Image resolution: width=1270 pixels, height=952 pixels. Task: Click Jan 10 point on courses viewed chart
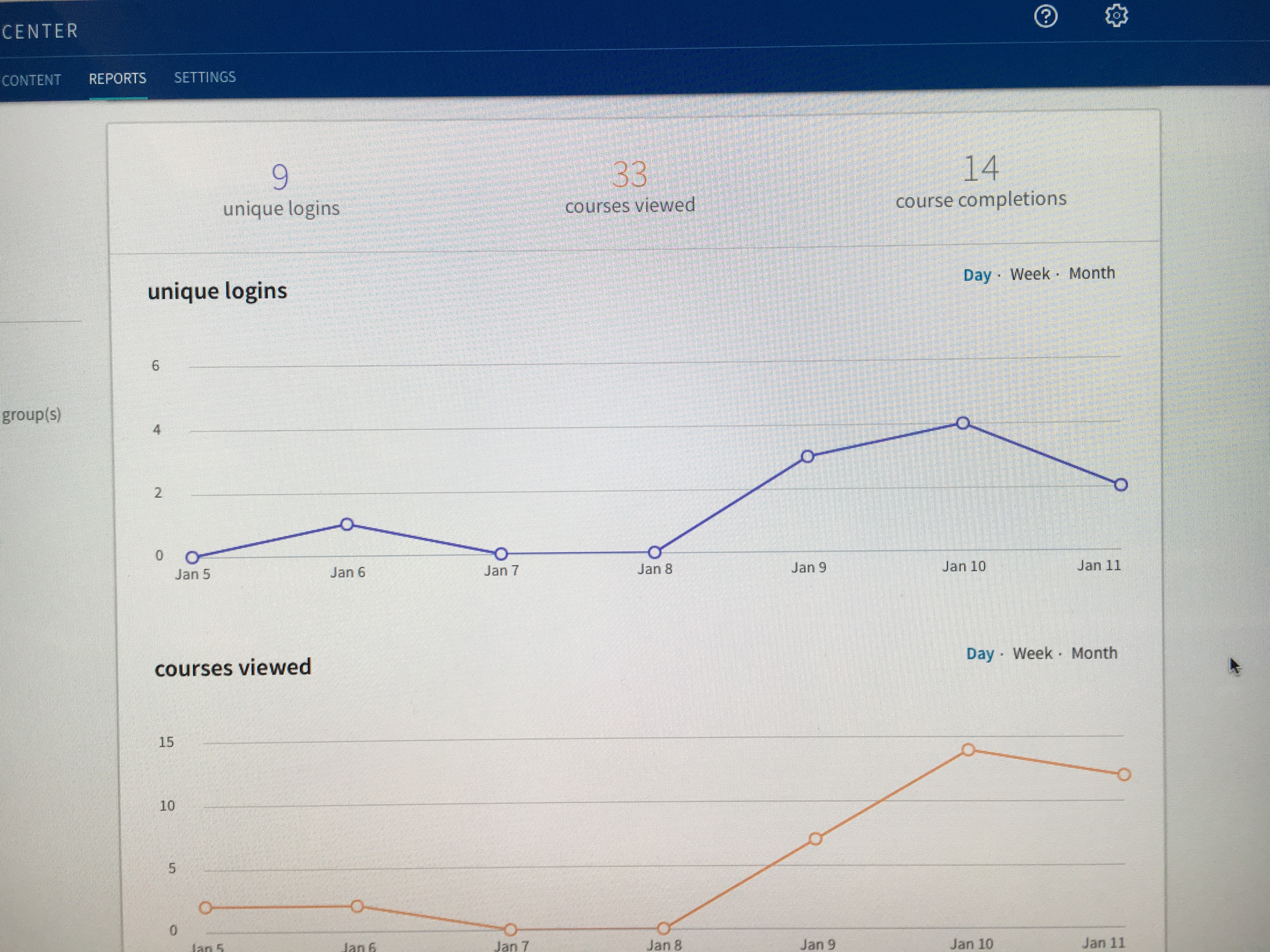968,750
